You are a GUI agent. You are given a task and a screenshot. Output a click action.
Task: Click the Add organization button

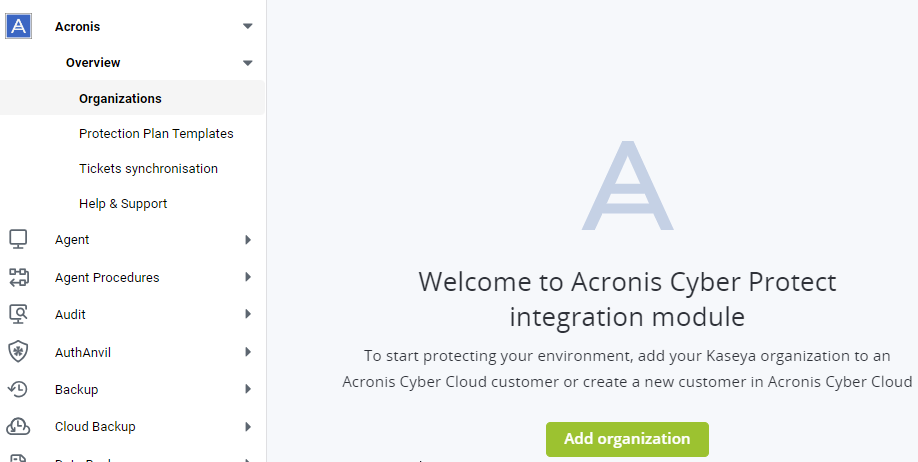627,439
